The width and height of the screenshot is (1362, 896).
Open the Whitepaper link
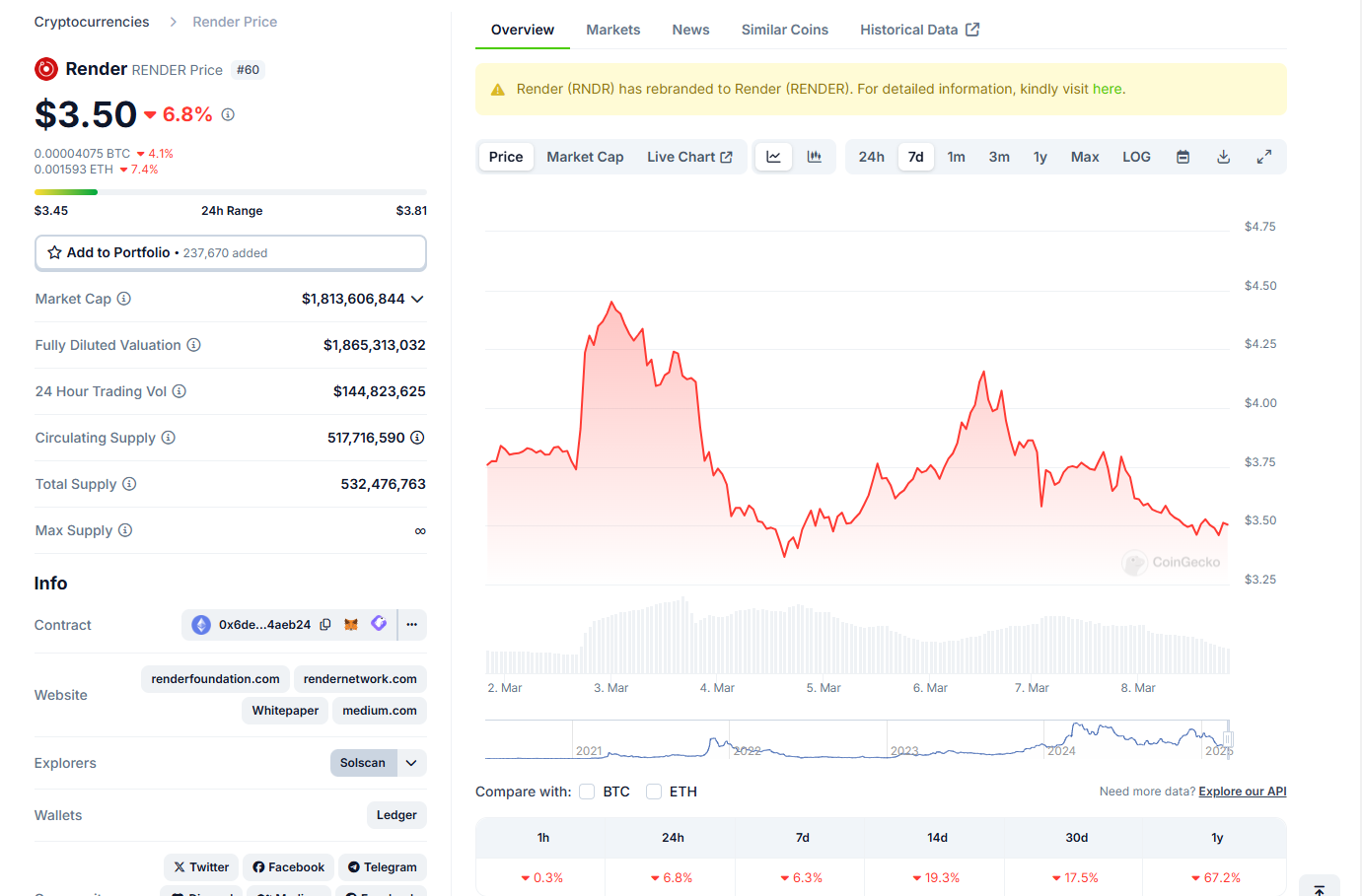coord(285,711)
